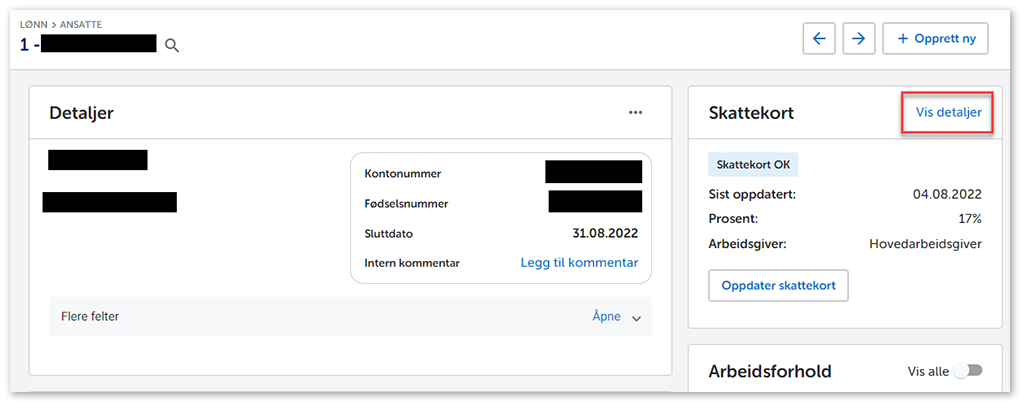1020x402 pixels.
Task: Go to next employee with right arrow
Action: pyautogui.click(x=859, y=38)
